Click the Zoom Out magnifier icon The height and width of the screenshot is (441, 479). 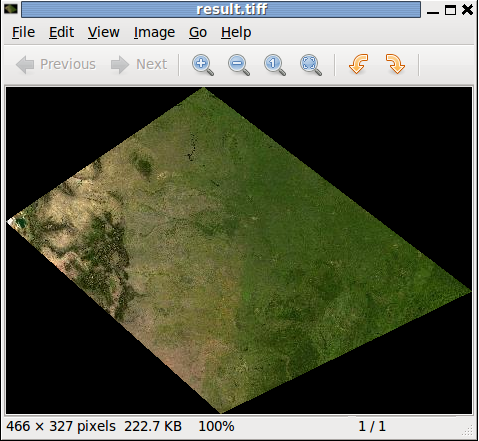coord(239,65)
